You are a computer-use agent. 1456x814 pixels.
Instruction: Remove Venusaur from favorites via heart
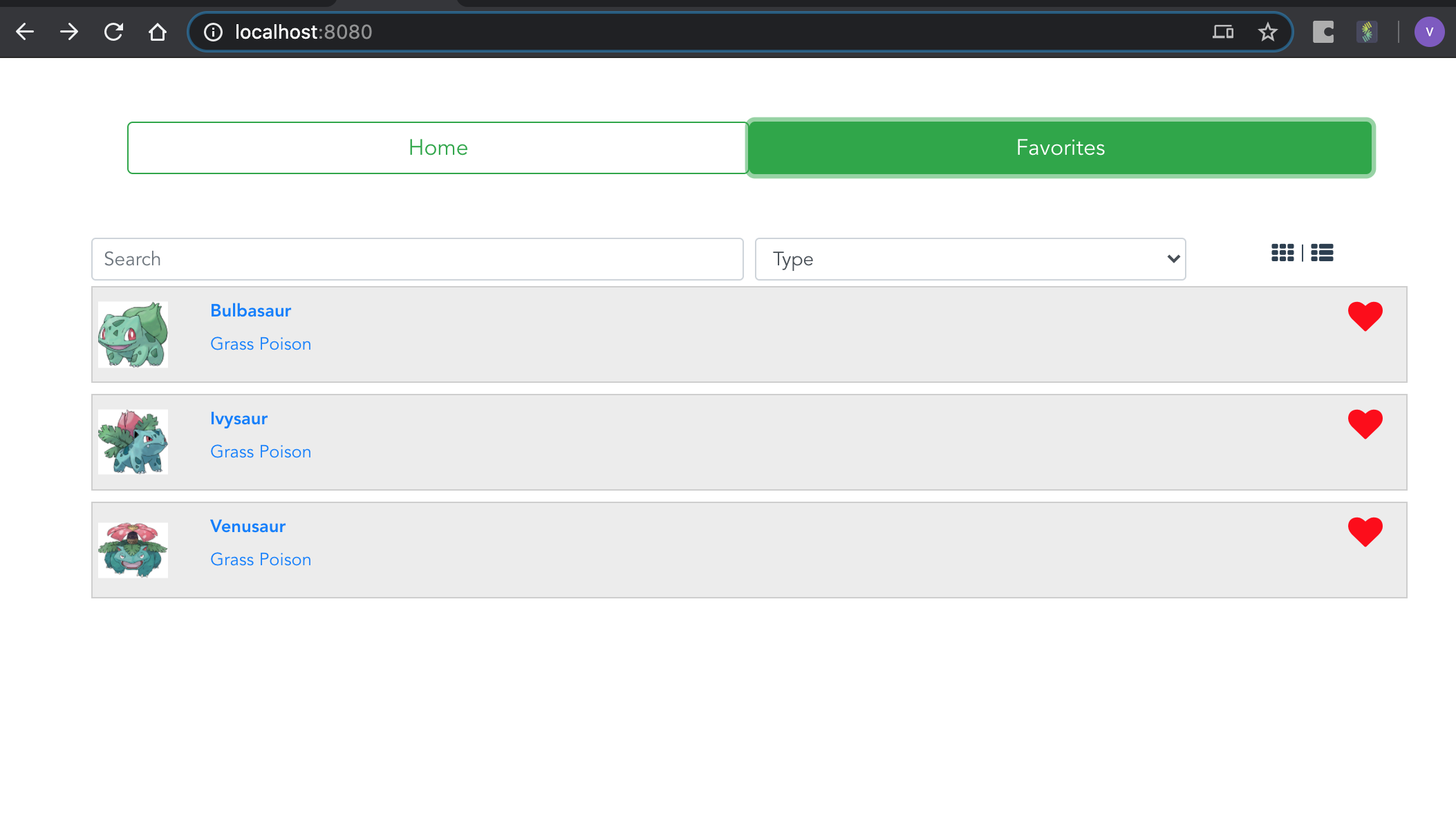(x=1365, y=532)
